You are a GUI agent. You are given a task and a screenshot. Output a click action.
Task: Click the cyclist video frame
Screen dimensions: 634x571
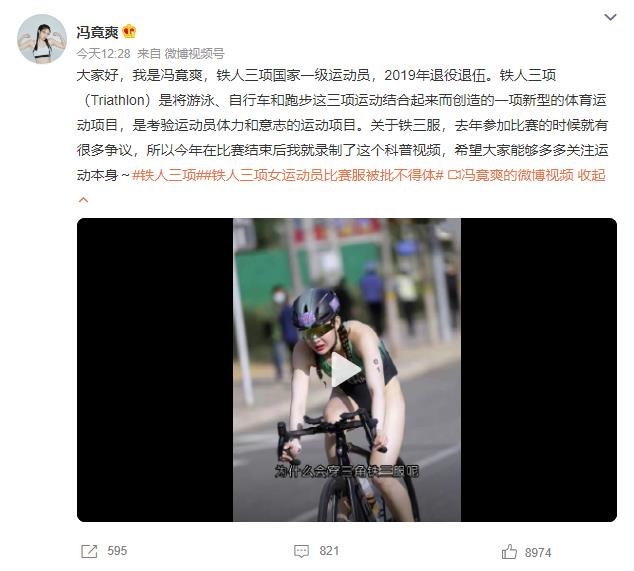[347, 370]
